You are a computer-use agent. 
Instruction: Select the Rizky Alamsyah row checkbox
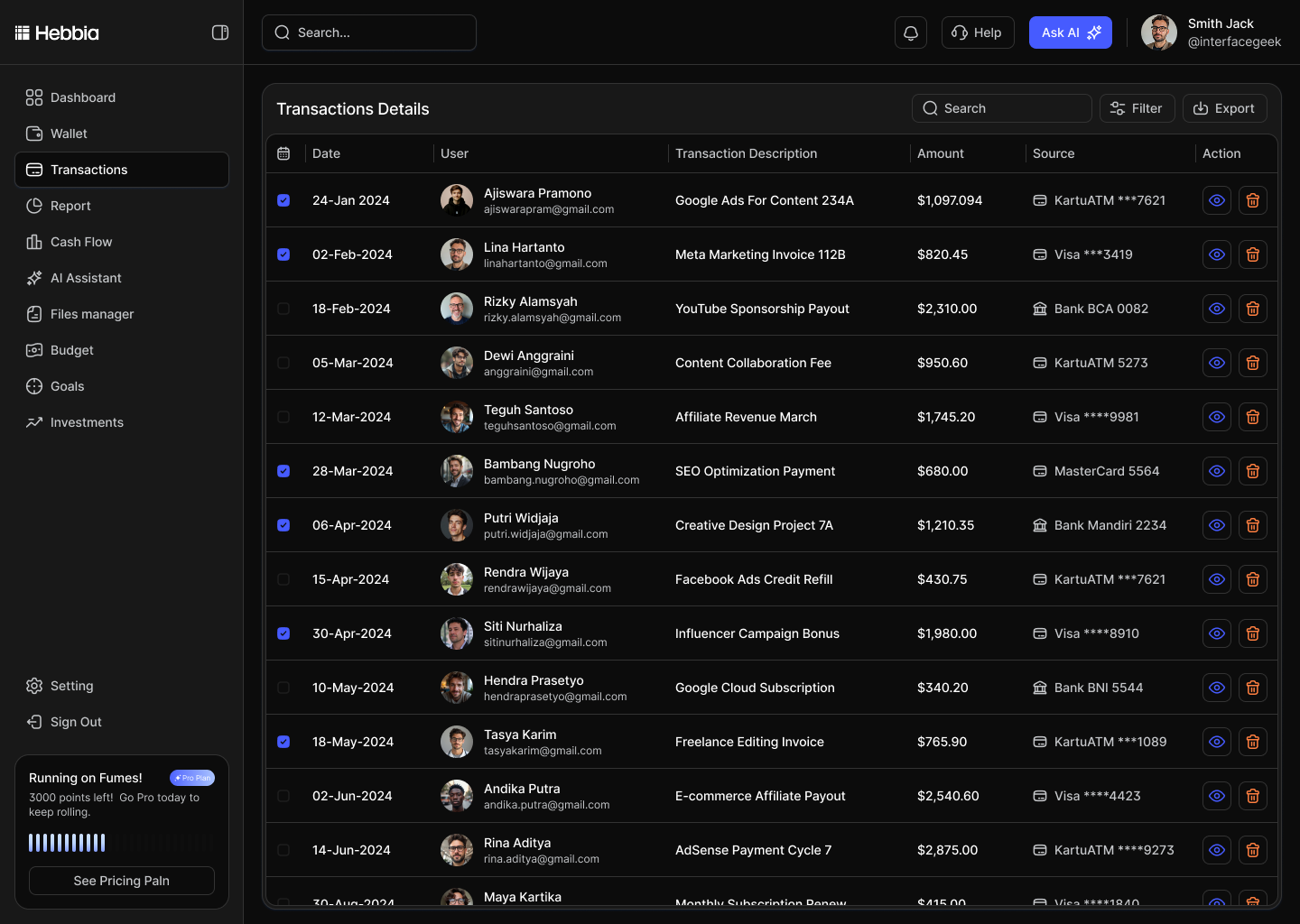pyautogui.click(x=283, y=309)
